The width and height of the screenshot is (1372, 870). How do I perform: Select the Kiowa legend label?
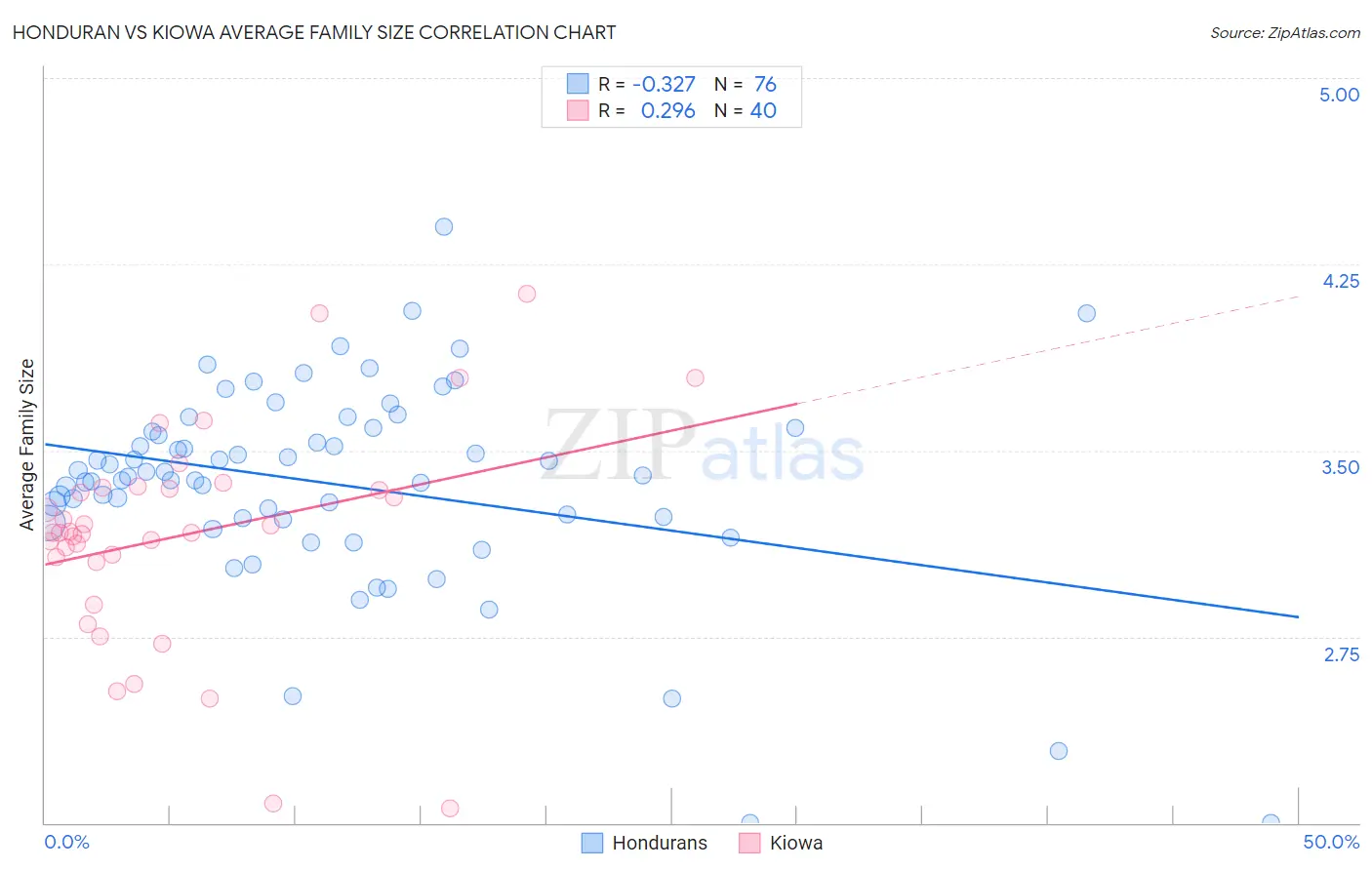click(796, 843)
